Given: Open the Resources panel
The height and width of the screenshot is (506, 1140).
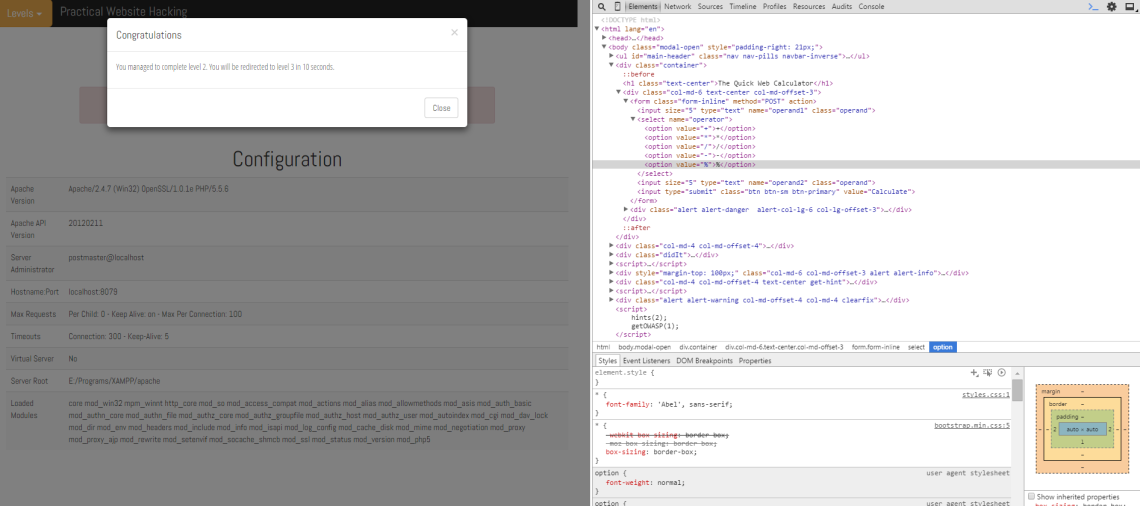Looking at the screenshot, I should tap(808, 7).
